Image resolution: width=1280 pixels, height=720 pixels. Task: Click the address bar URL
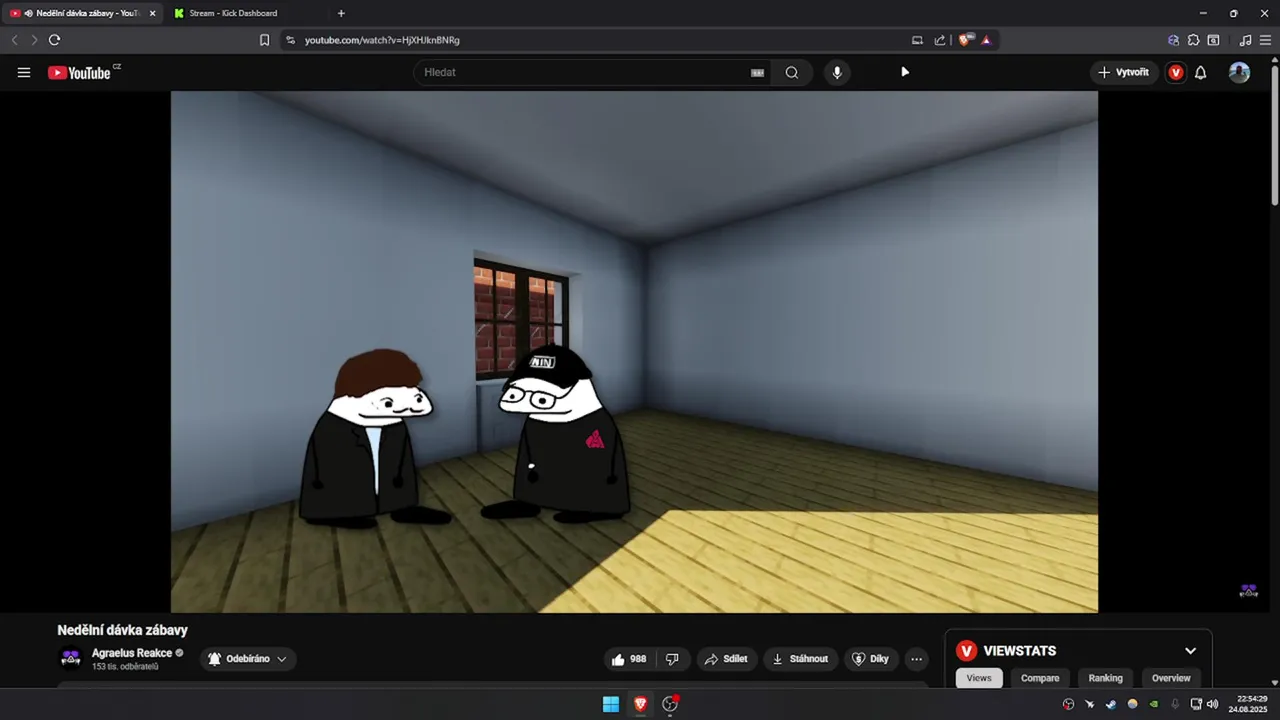[x=382, y=40]
